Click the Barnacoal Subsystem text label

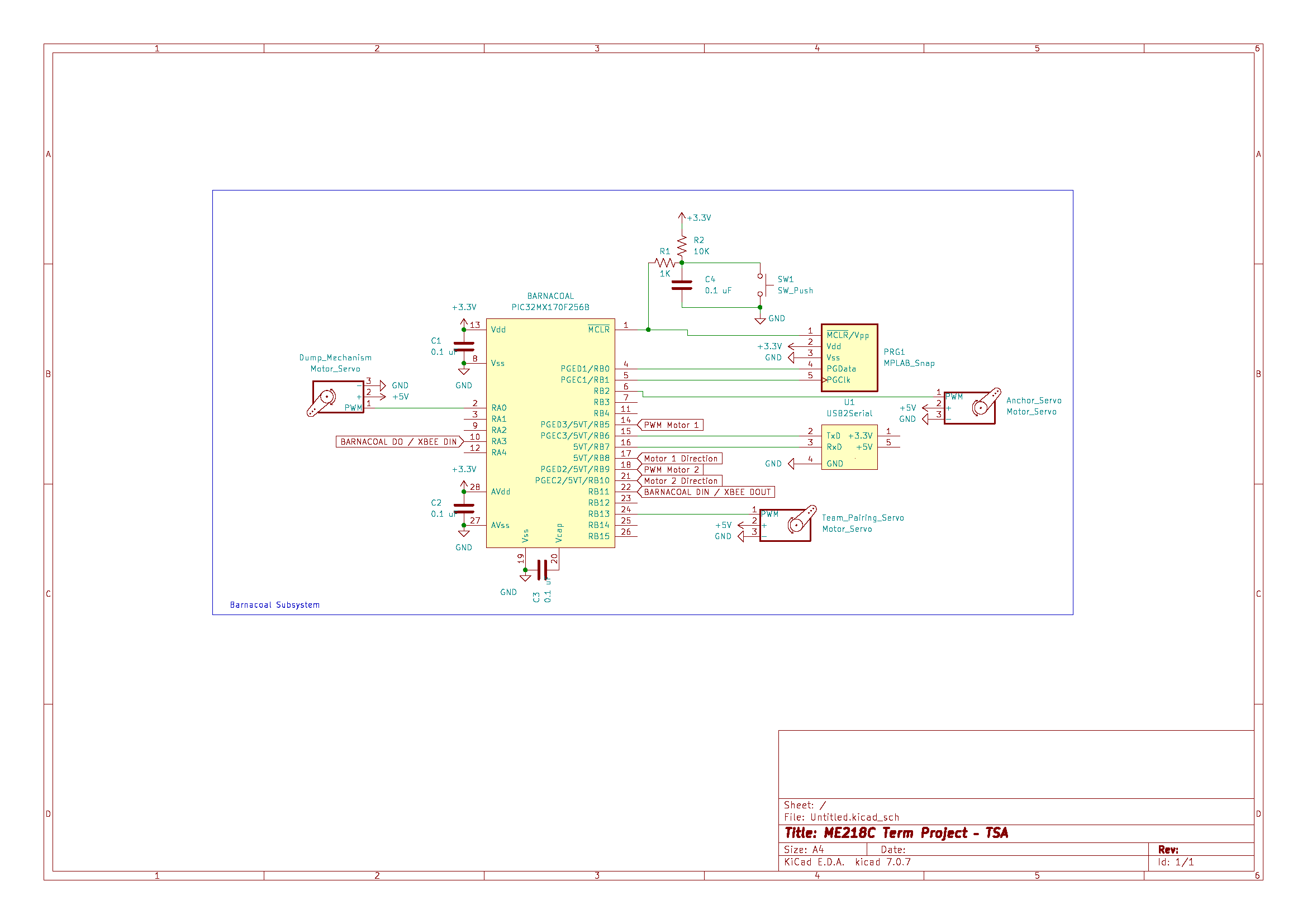pyautogui.click(x=275, y=605)
